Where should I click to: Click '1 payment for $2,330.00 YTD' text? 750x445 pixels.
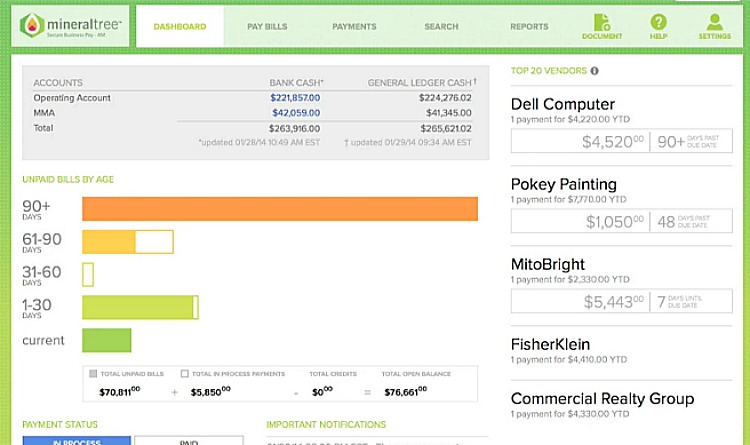570,279
